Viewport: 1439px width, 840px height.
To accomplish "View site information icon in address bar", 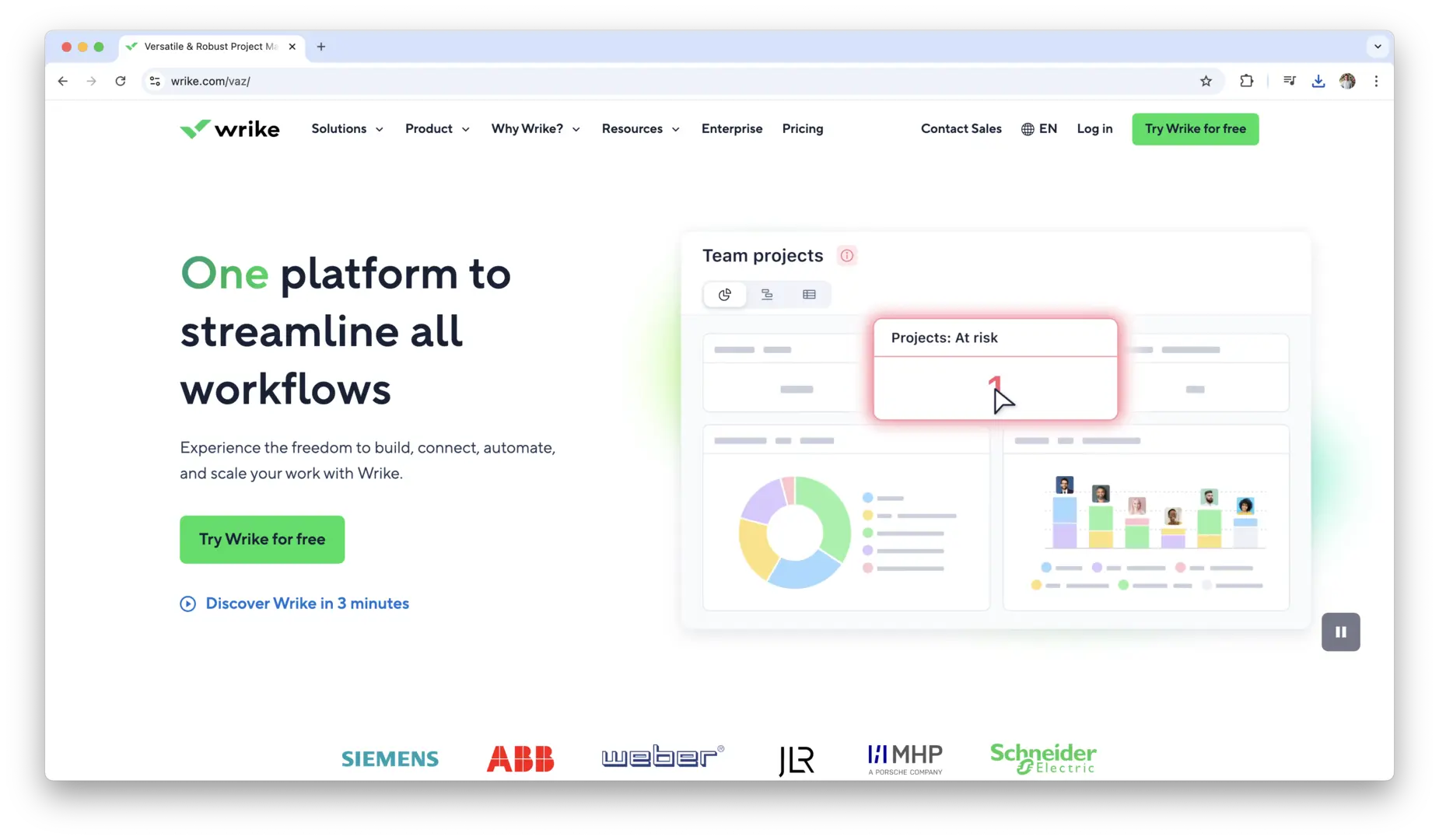I will [156, 81].
